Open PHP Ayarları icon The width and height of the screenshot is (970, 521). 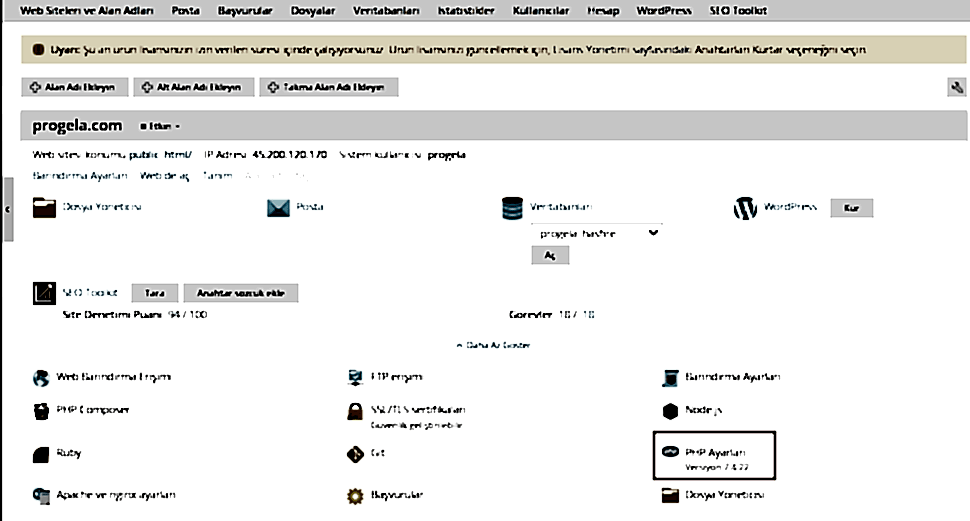click(x=671, y=452)
